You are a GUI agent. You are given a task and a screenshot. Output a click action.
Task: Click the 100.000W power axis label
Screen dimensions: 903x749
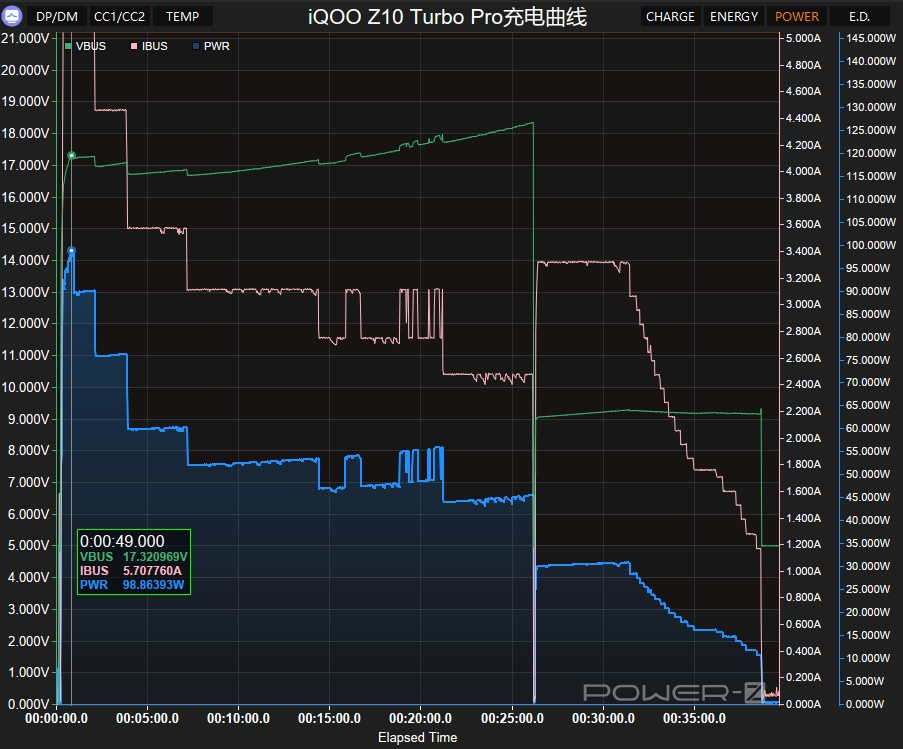[x=871, y=245]
